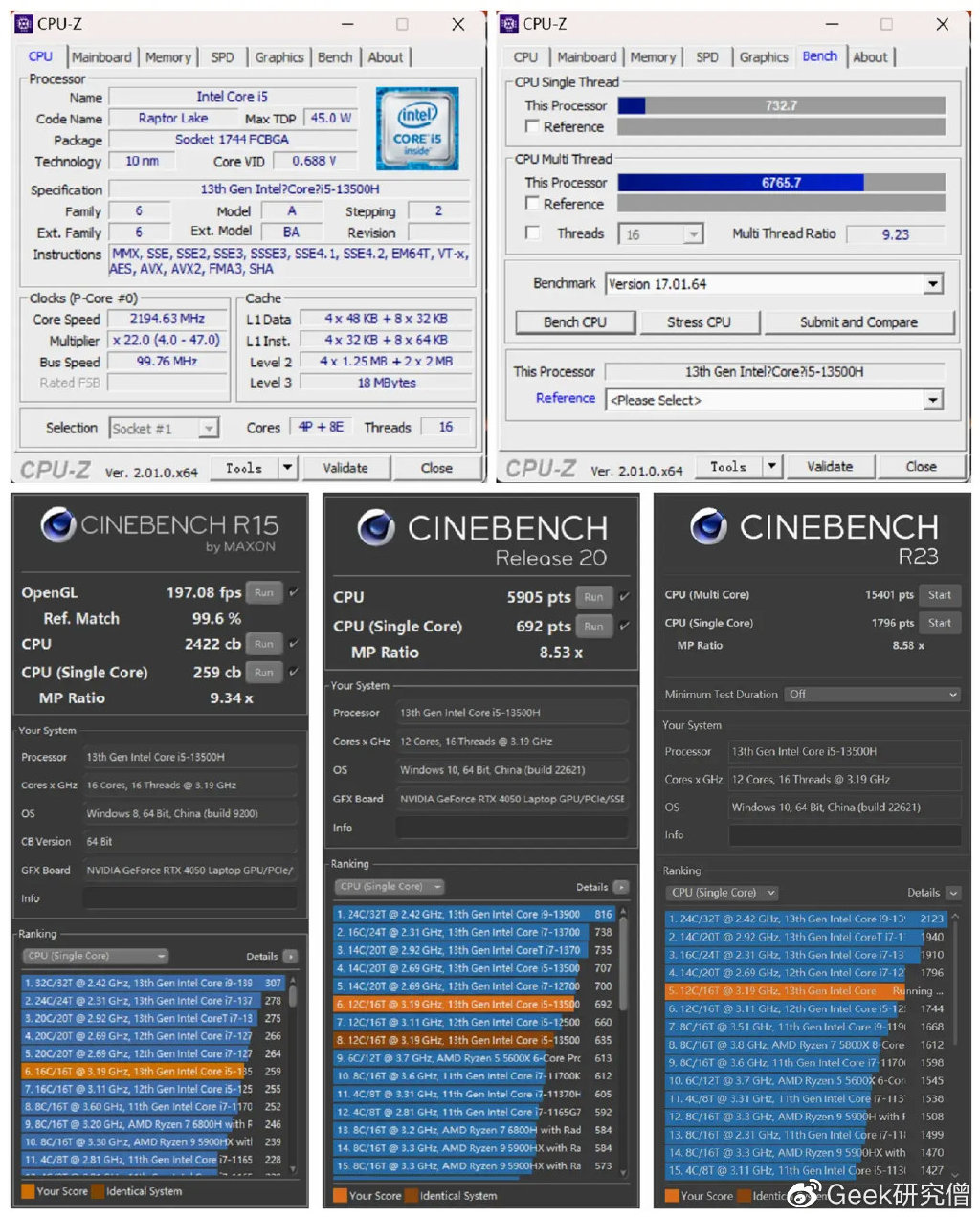Image resolution: width=980 pixels, height=1218 pixels.
Task: Switch to the Graphics tab
Action: [278, 57]
